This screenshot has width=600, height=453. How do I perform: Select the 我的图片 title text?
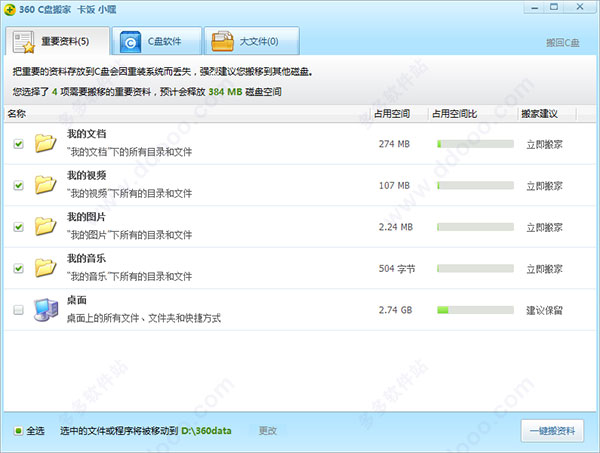pyautogui.click(x=86, y=217)
